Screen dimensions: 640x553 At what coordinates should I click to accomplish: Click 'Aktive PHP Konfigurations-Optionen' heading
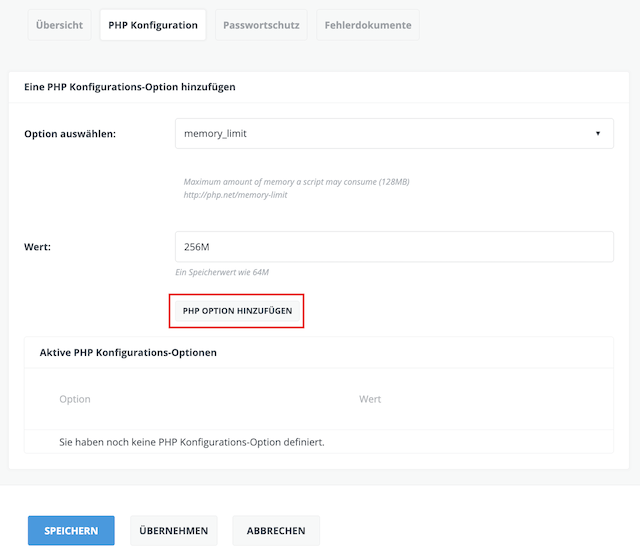coord(128,353)
